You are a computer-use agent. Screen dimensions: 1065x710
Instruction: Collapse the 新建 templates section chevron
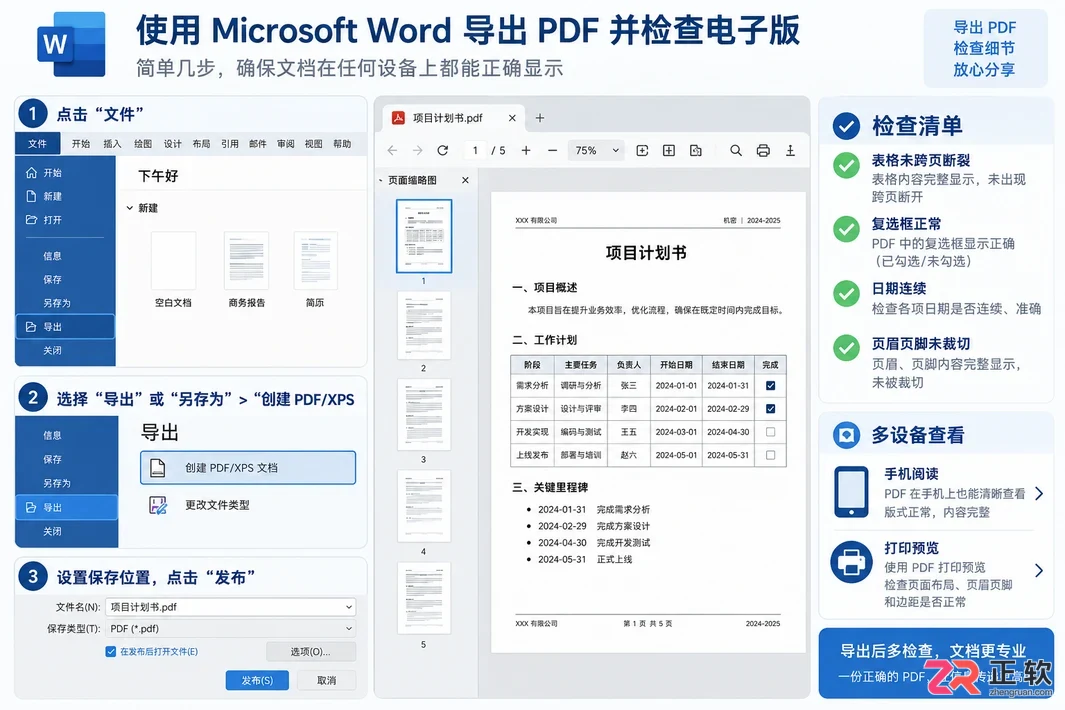(x=130, y=208)
